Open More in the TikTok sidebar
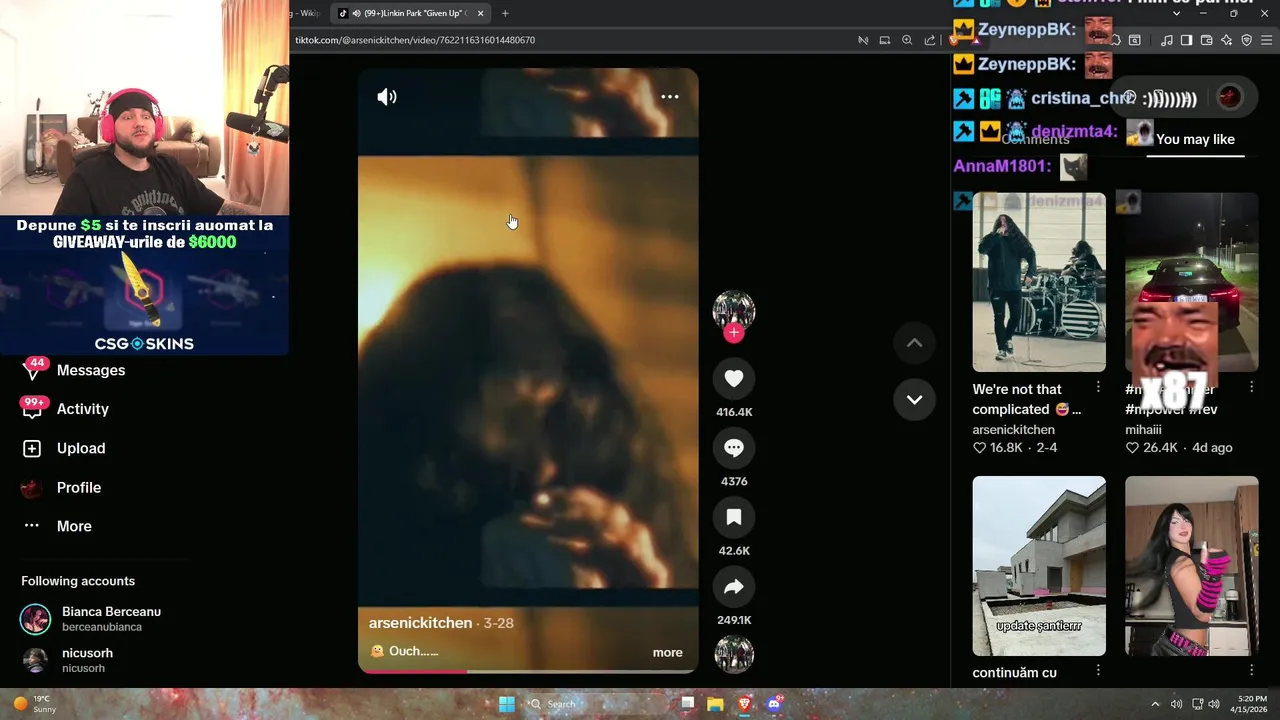The width and height of the screenshot is (1280, 720). pos(74,526)
